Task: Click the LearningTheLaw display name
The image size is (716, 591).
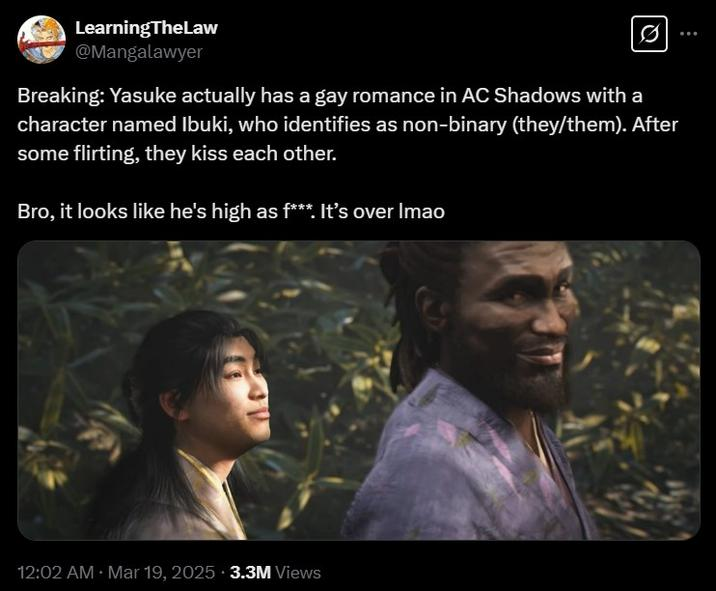Action: pos(146,28)
